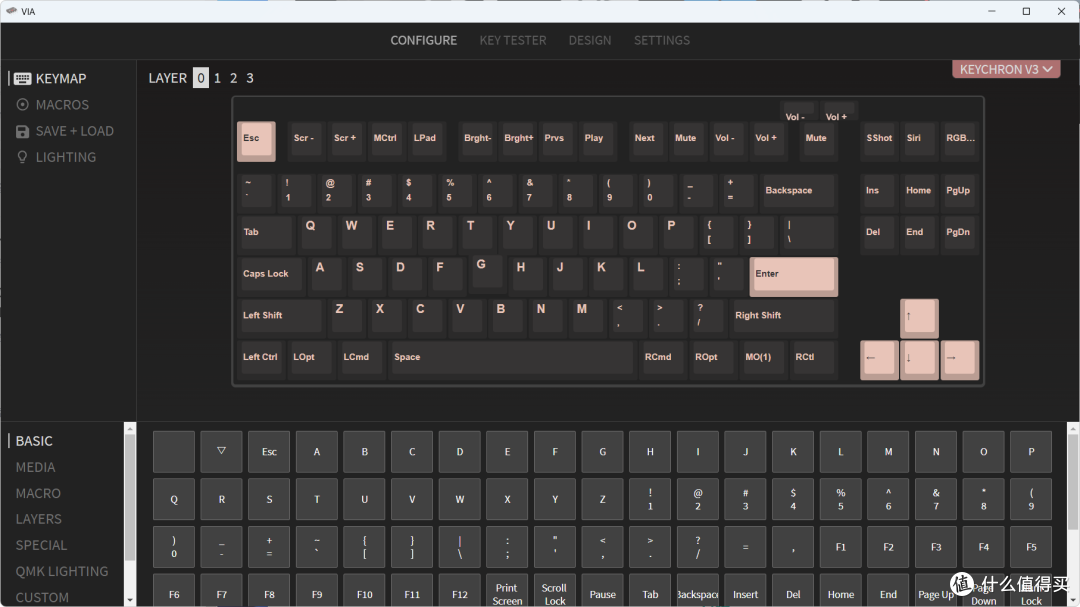Pick the Scroll Lock keycode
Image resolution: width=1080 pixels, height=607 pixels.
tap(554, 591)
